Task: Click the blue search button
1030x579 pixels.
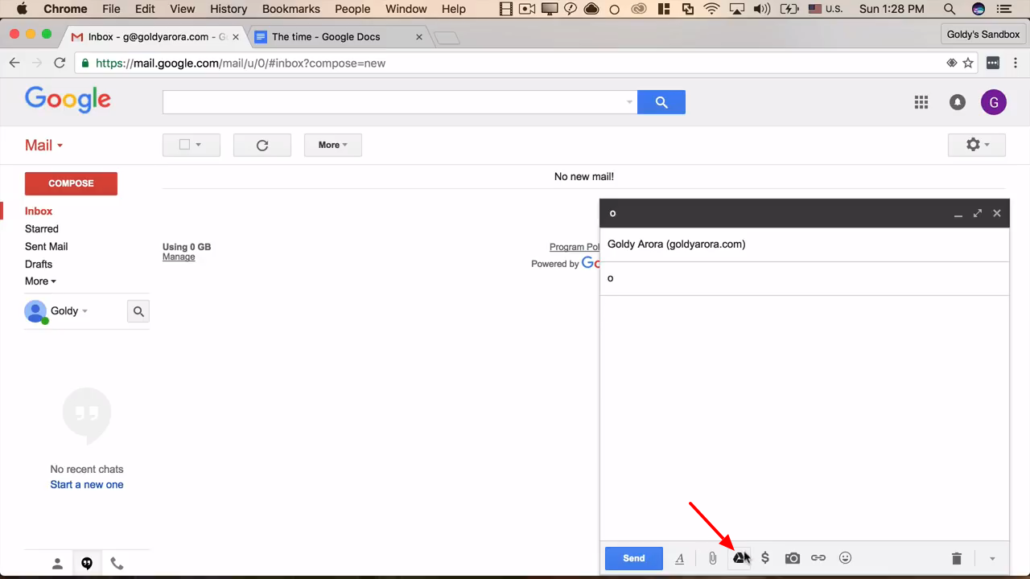Action: click(x=661, y=102)
